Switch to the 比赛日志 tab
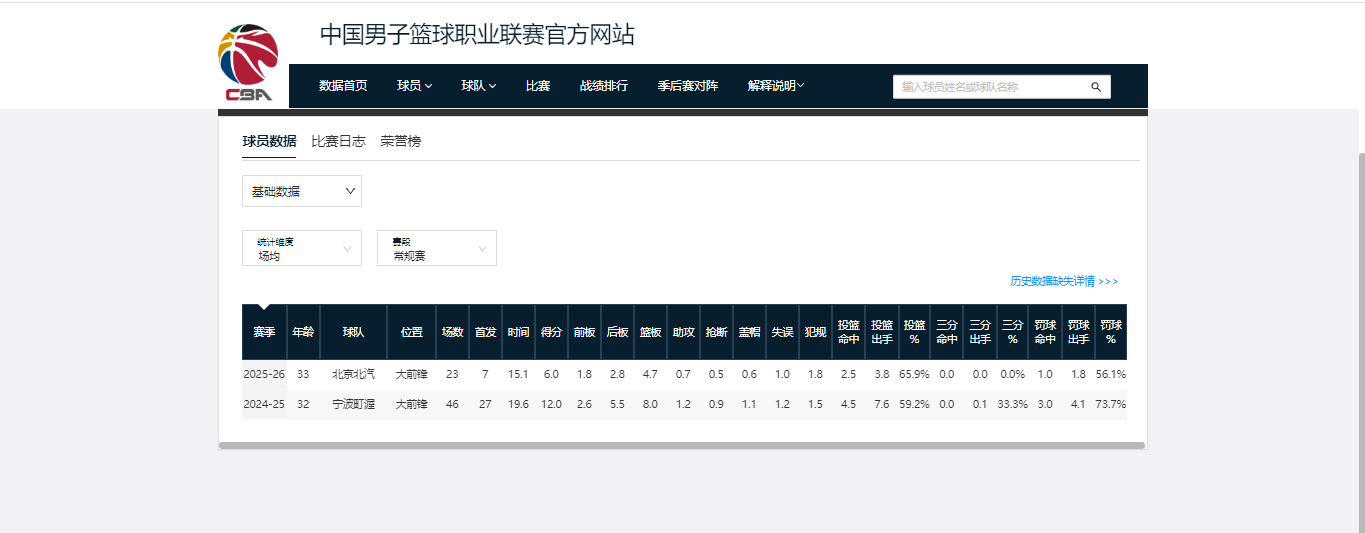The image size is (1365, 533). (x=338, y=142)
